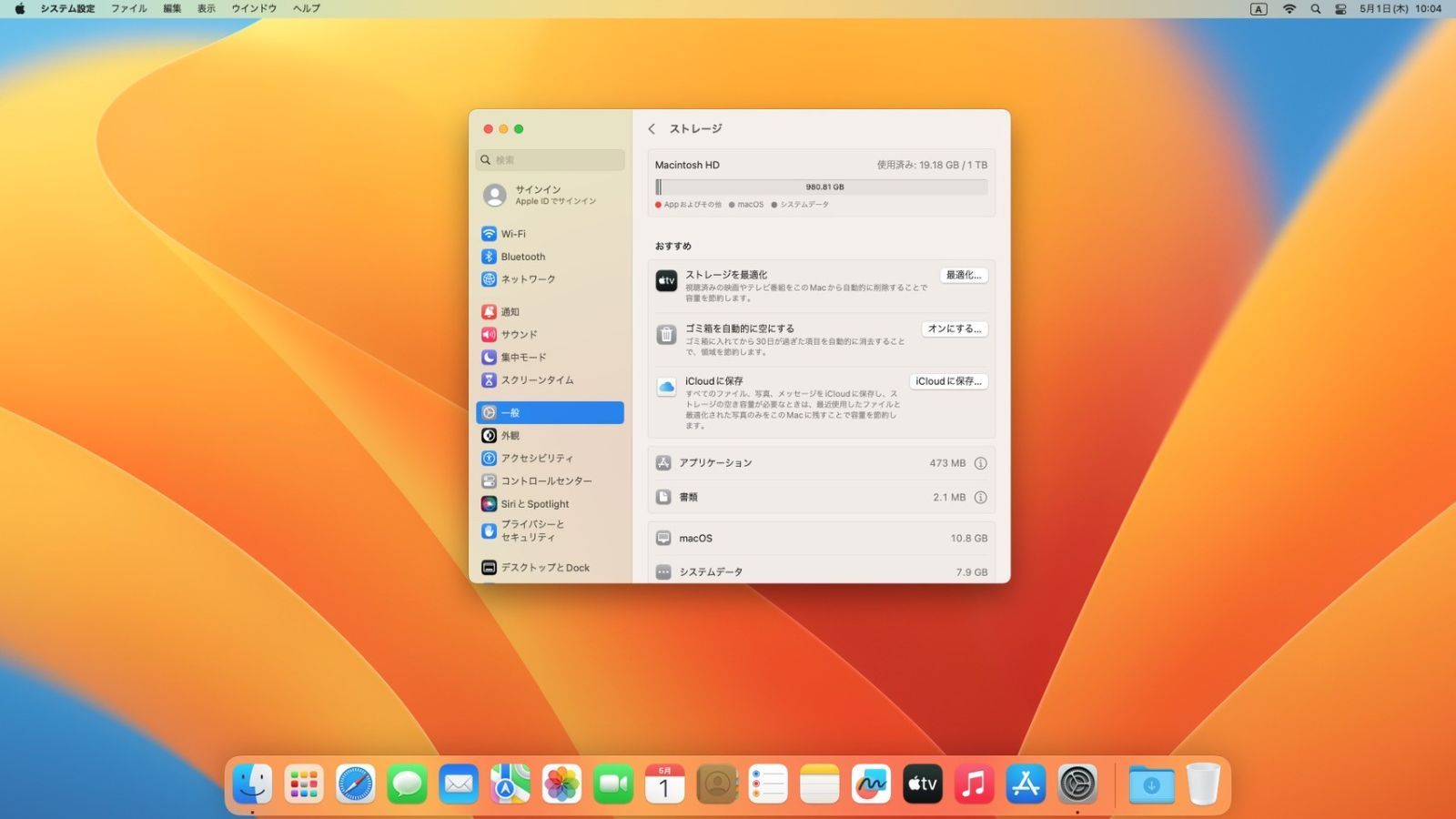Open Siri と Spotlight settings
This screenshot has width=1456, height=819.
[550, 503]
